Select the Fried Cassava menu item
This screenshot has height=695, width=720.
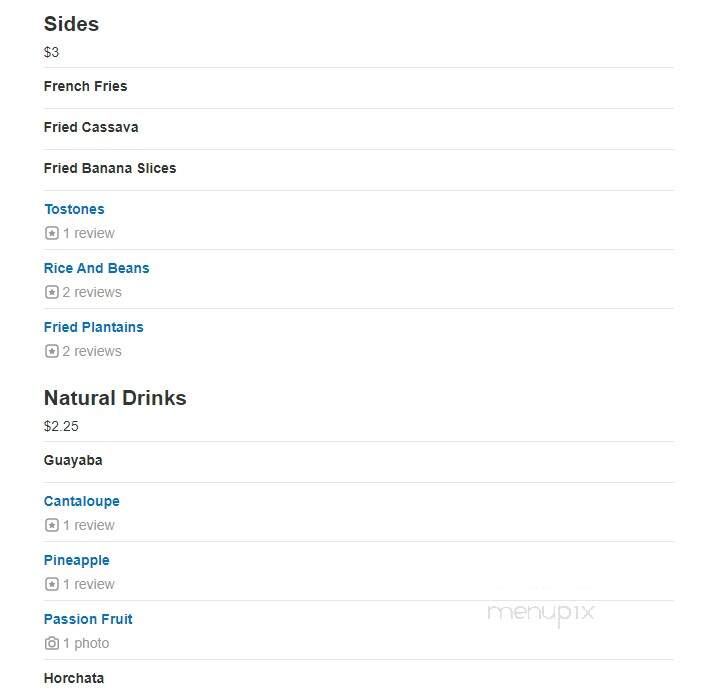[91, 127]
